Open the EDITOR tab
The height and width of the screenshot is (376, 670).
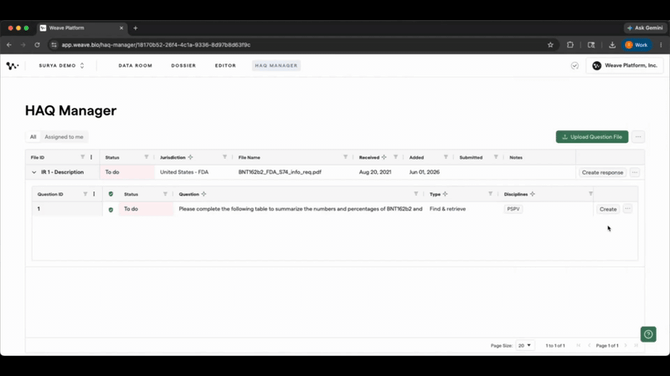(225, 66)
